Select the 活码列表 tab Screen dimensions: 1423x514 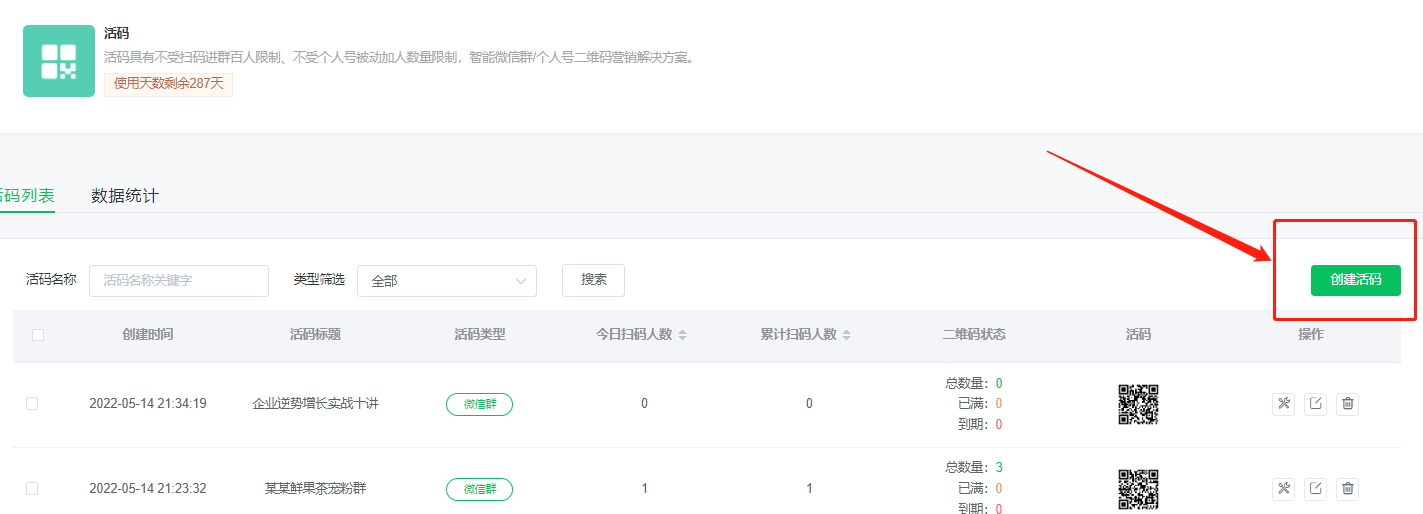pyautogui.click(x=27, y=196)
